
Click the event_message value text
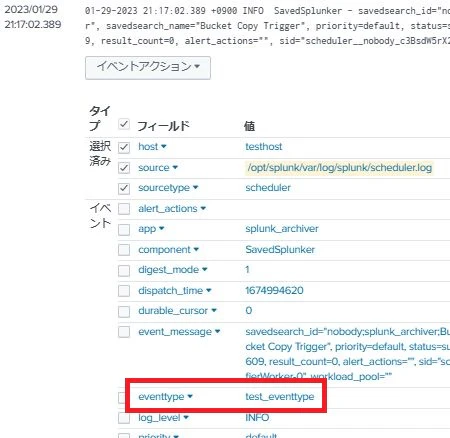coord(347,354)
